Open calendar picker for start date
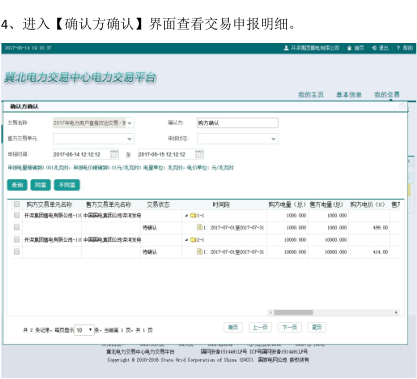This screenshot has width=417, height=379. (x=114, y=154)
